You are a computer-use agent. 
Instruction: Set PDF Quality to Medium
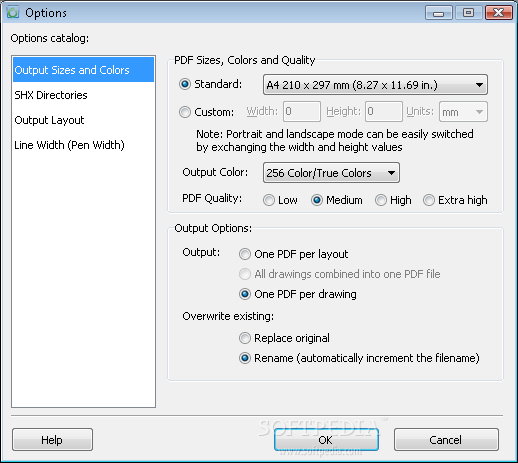[317, 200]
